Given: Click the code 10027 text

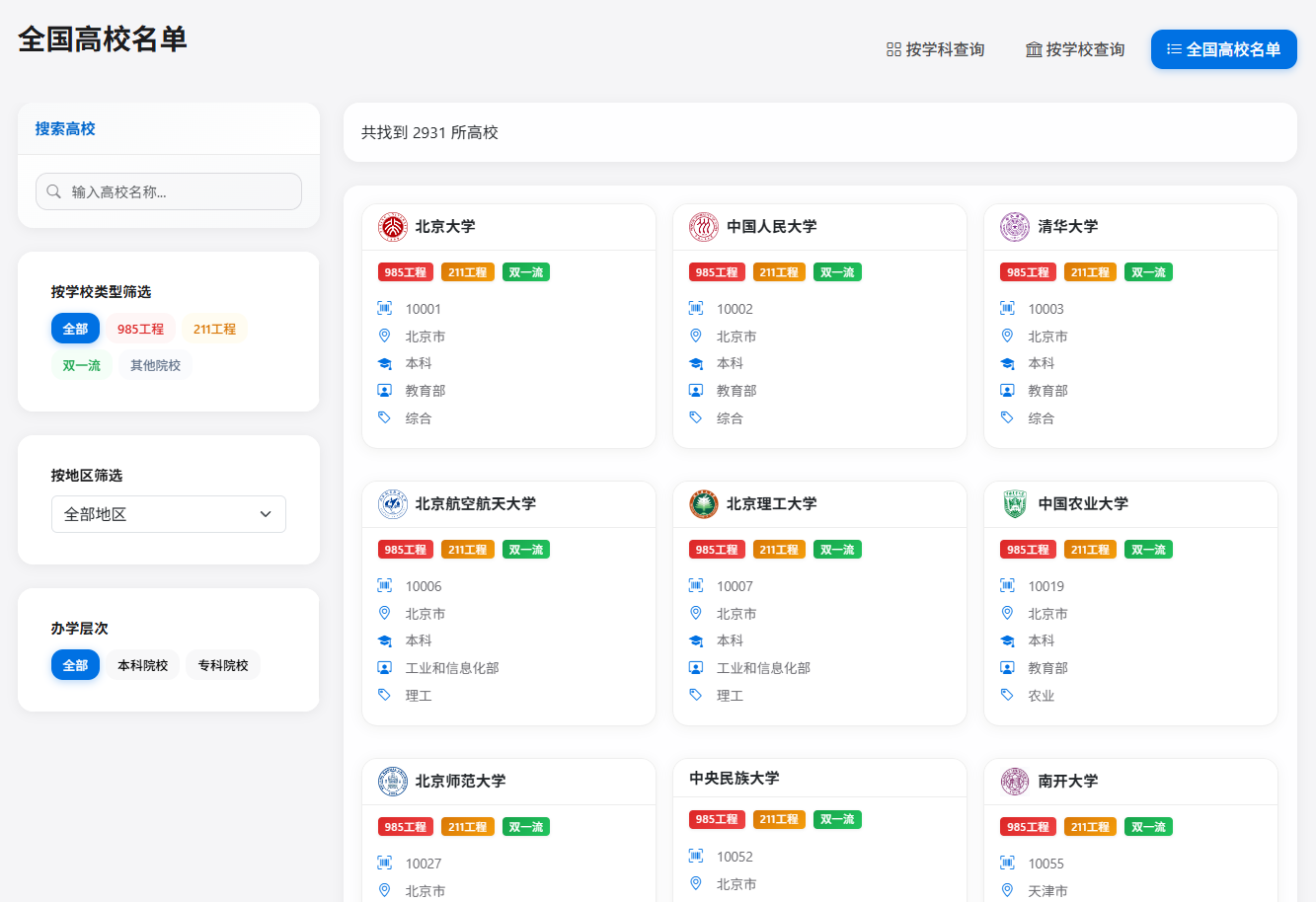Looking at the screenshot, I should (424, 864).
